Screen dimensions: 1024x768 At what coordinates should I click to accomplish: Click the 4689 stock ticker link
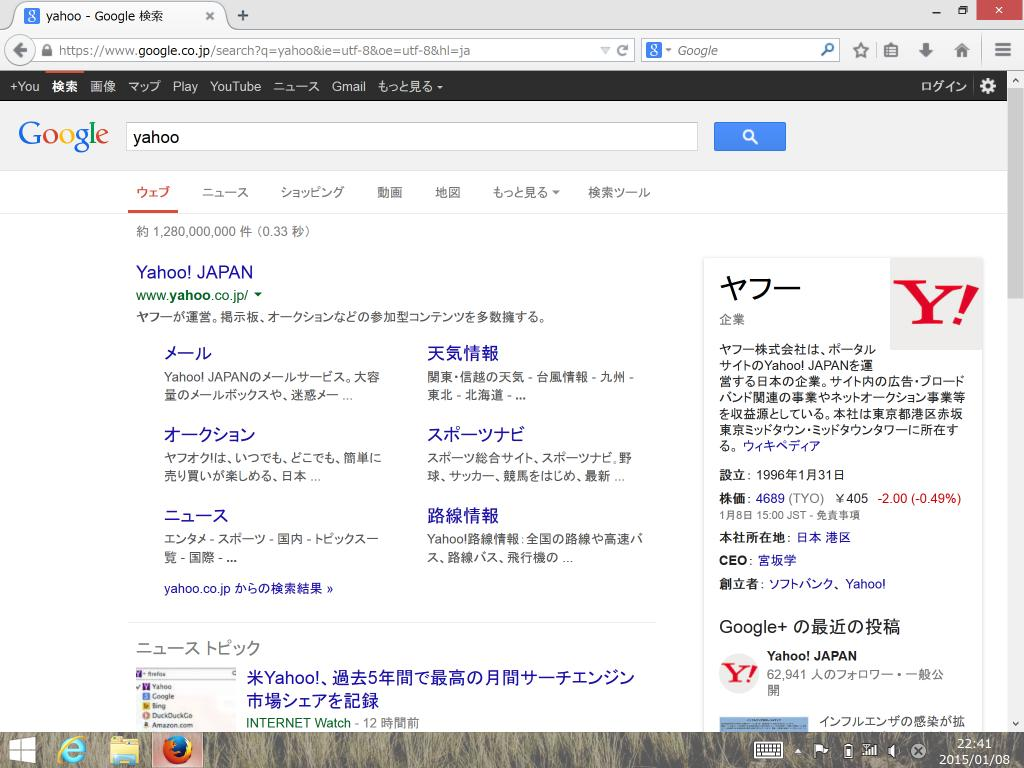click(770, 498)
